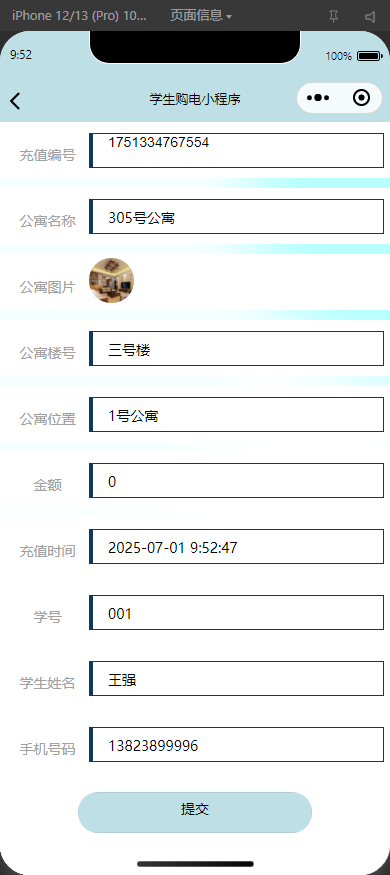390x875 pixels.
Task: Submit the form with 提交 button
Action: click(x=195, y=812)
